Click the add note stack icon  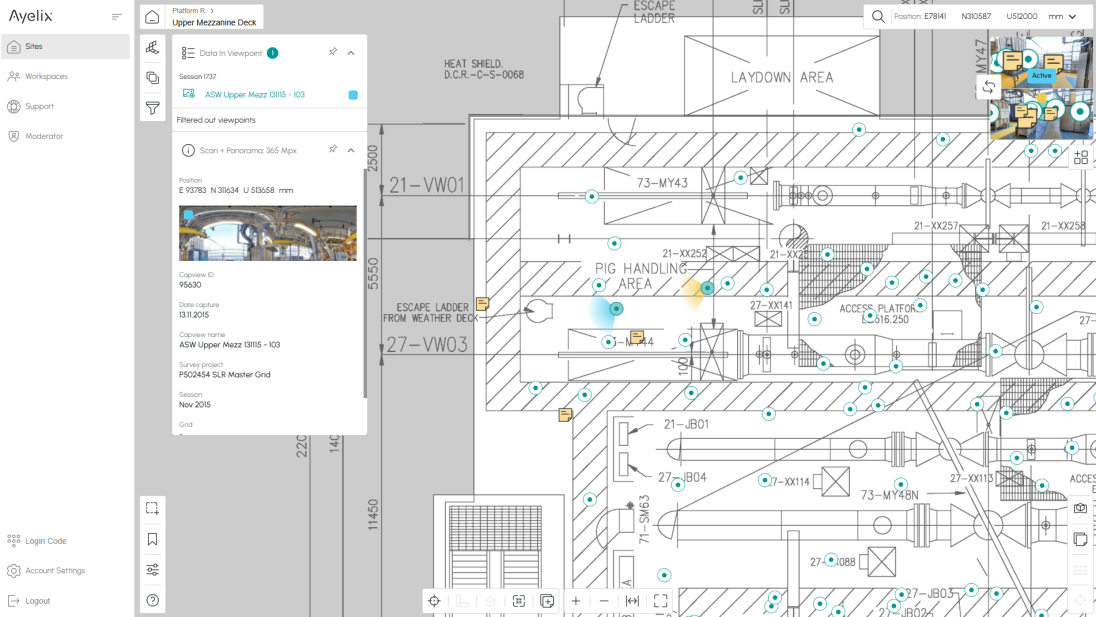point(547,601)
